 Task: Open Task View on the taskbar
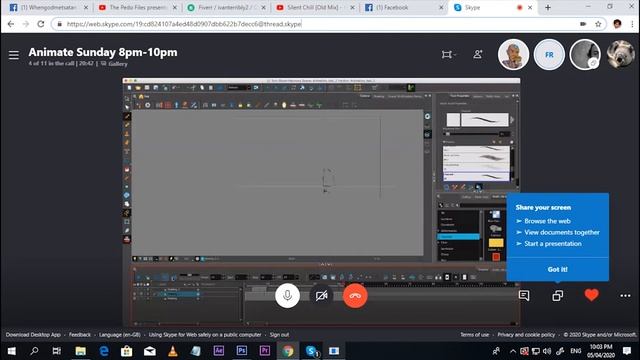[57, 351]
